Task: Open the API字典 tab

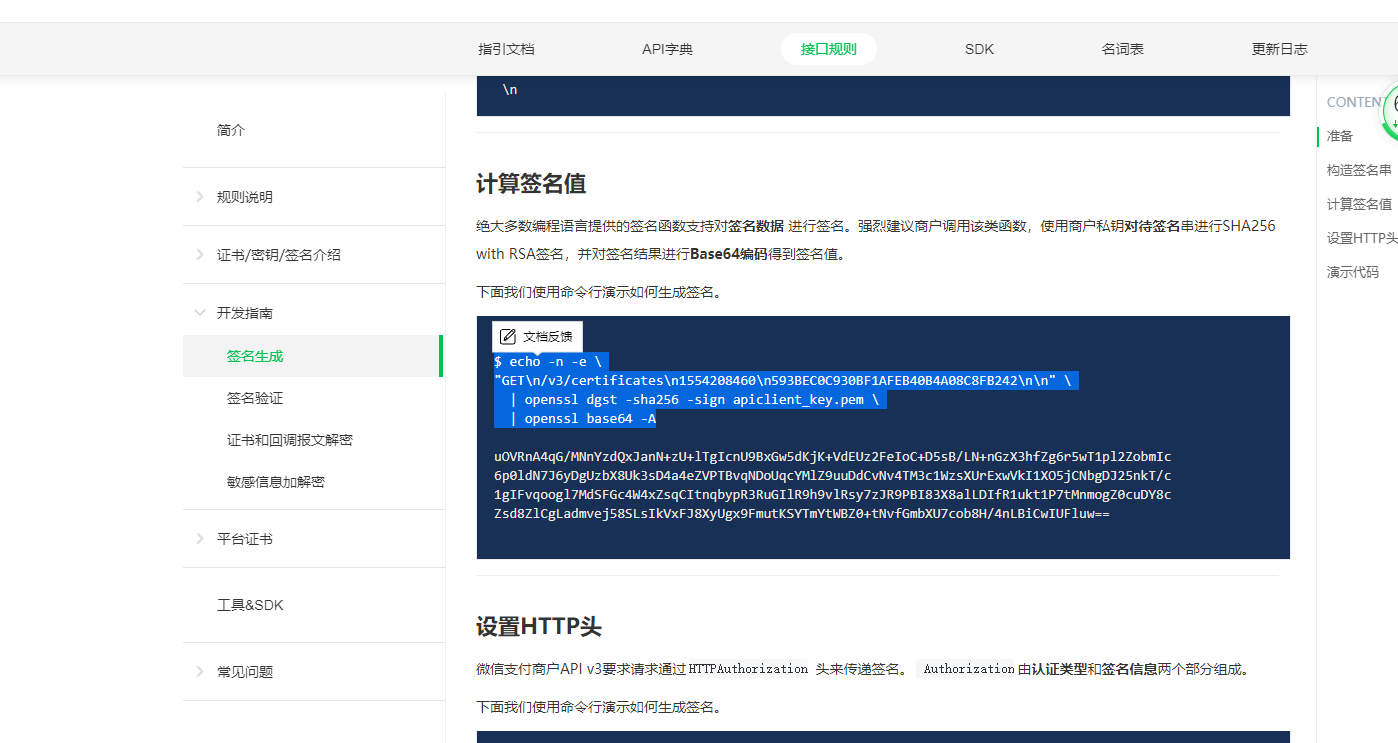Action: pos(667,49)
